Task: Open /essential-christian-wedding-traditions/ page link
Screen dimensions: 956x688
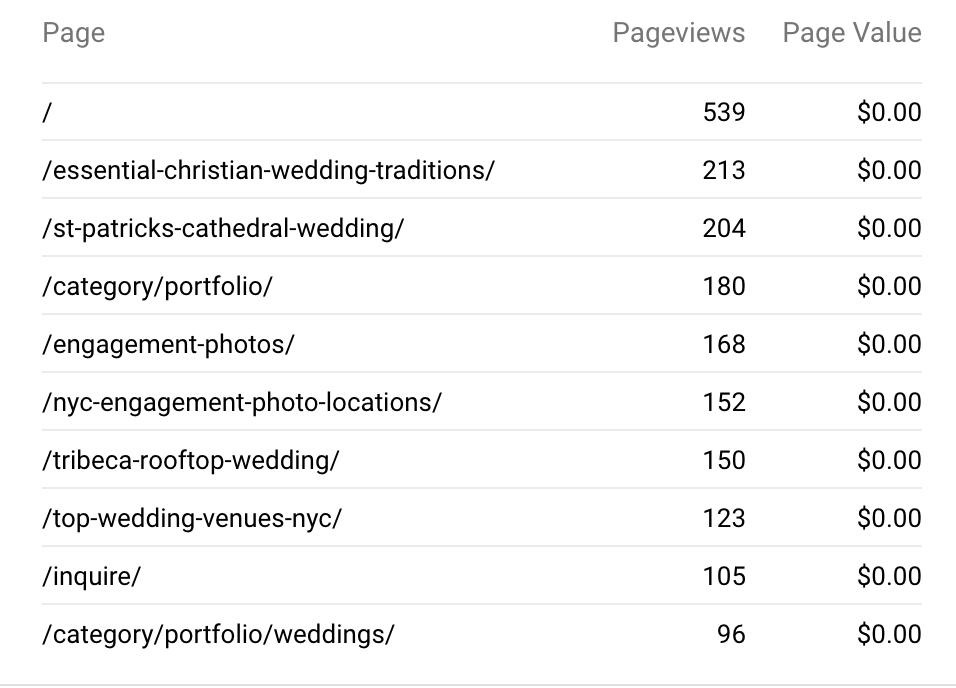Action: click(x=268, y=170)
